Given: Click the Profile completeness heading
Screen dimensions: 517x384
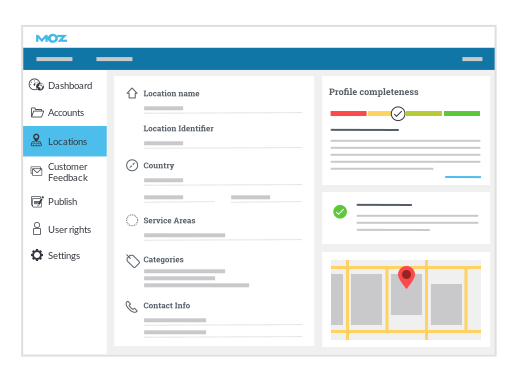Looking at the screenshot, I should pos(374,92).
